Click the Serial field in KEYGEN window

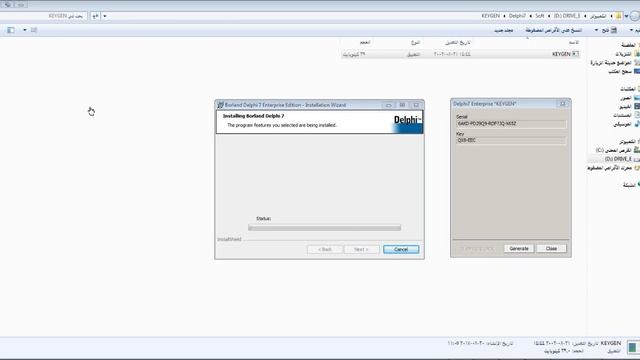click(x=511, y=124)
